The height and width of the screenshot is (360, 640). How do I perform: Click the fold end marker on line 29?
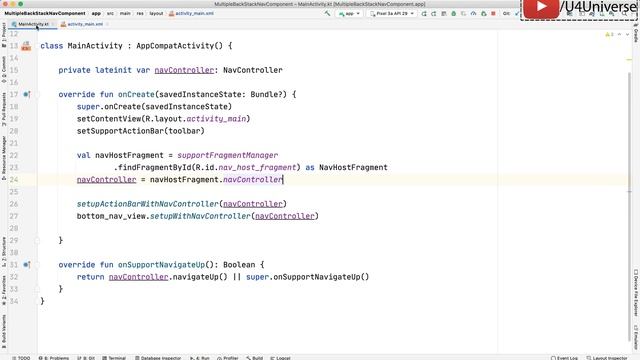[x=37, y=240]
